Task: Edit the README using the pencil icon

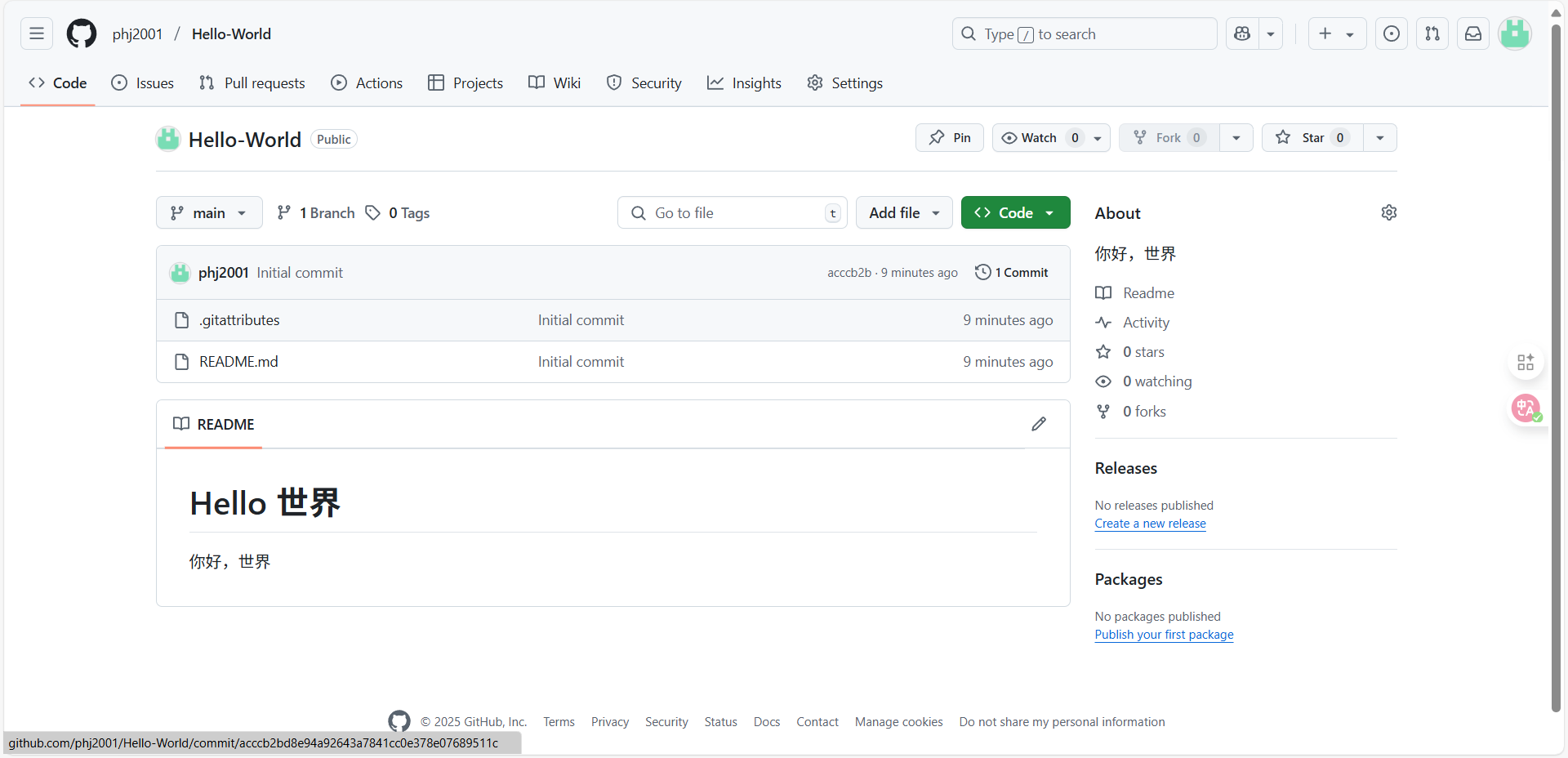Action: coord(1038,424)
